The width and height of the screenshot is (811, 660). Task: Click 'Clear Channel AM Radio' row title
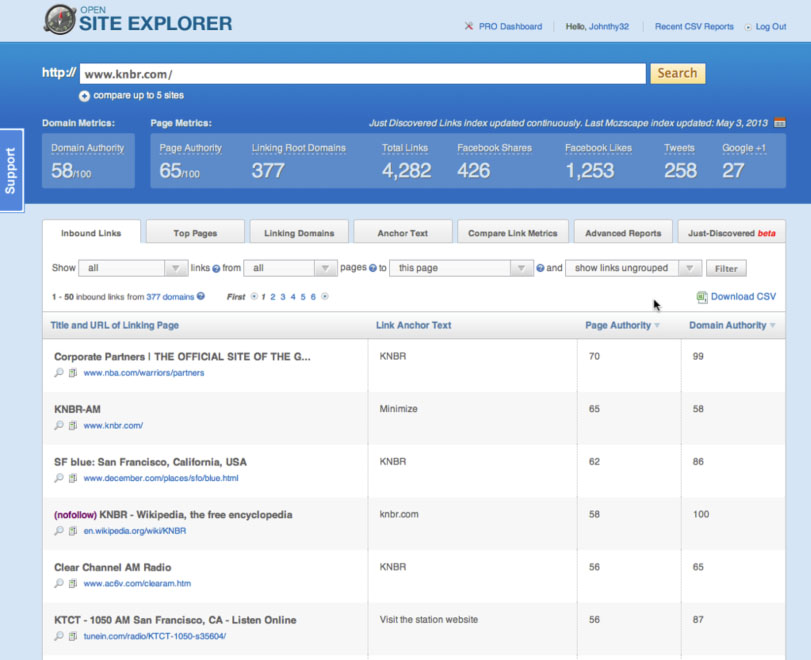point(113,567)
